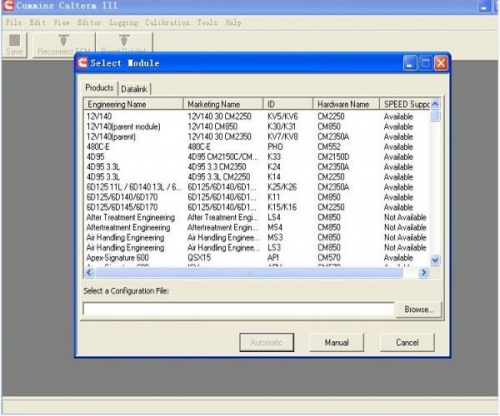Screen dimensions: 500x416
Task: Select the 4D95 3.3L row with ID K24
Action: [x=257, y=167]
